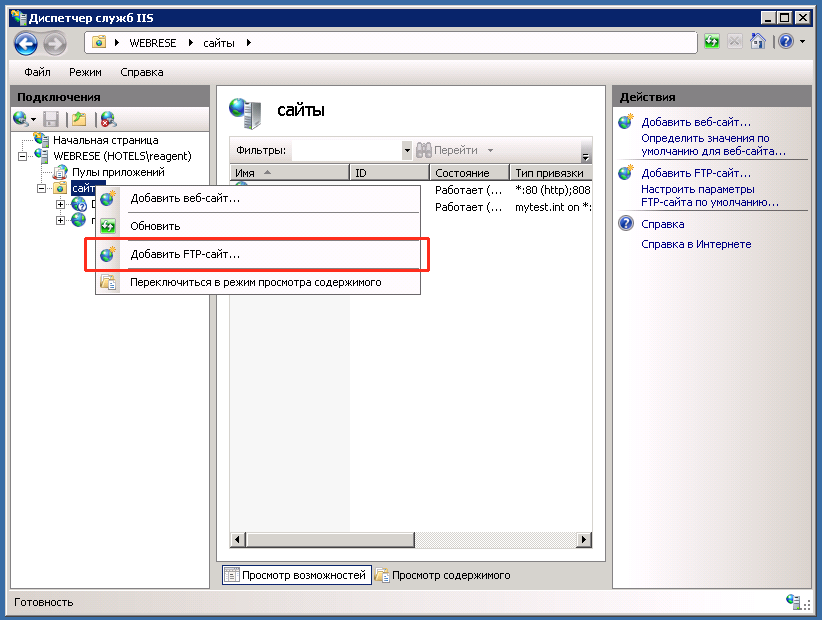The image size is (822, 620).
Task: Click Добавить FTP-сайт… in Действия pane
Action: point(696,173)
